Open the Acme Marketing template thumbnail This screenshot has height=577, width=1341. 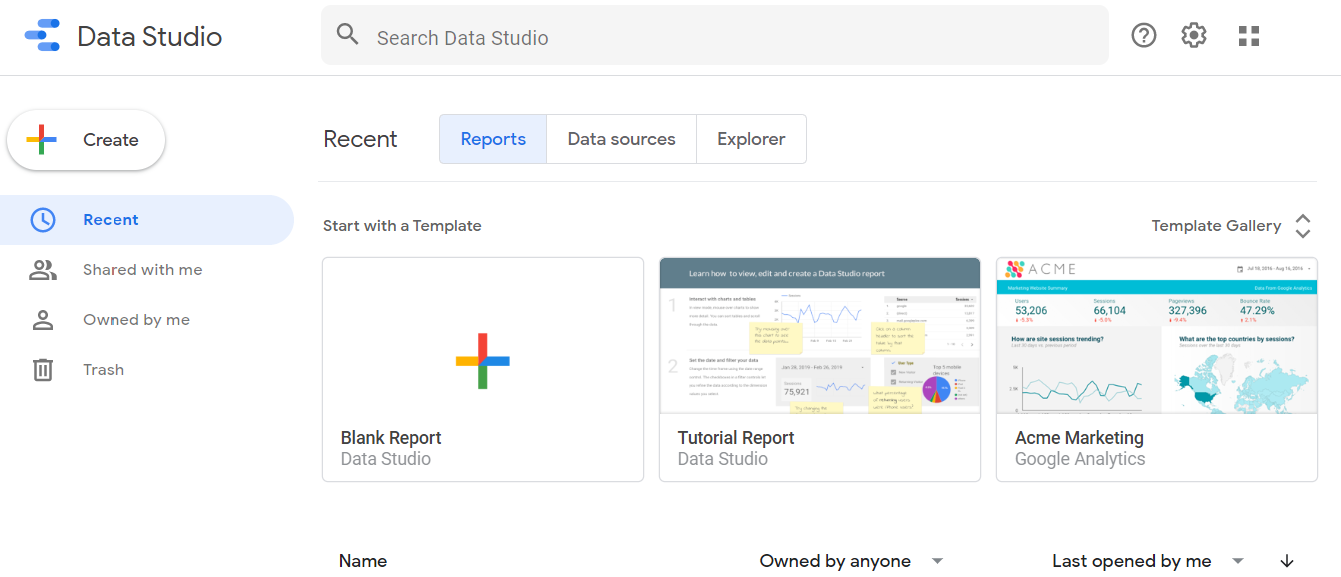[x=1157, y=335]
